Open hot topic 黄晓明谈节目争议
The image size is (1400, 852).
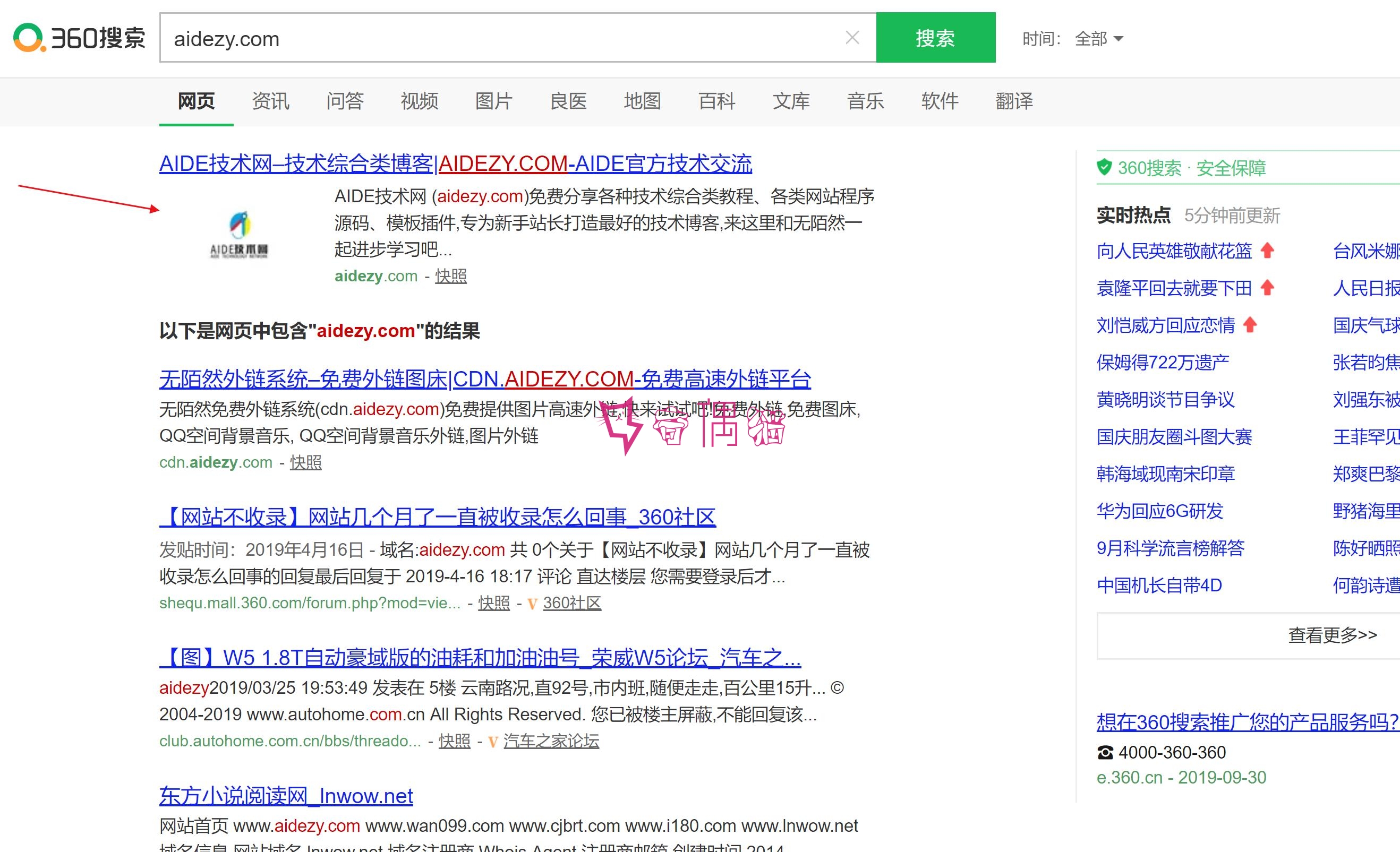1166,399
